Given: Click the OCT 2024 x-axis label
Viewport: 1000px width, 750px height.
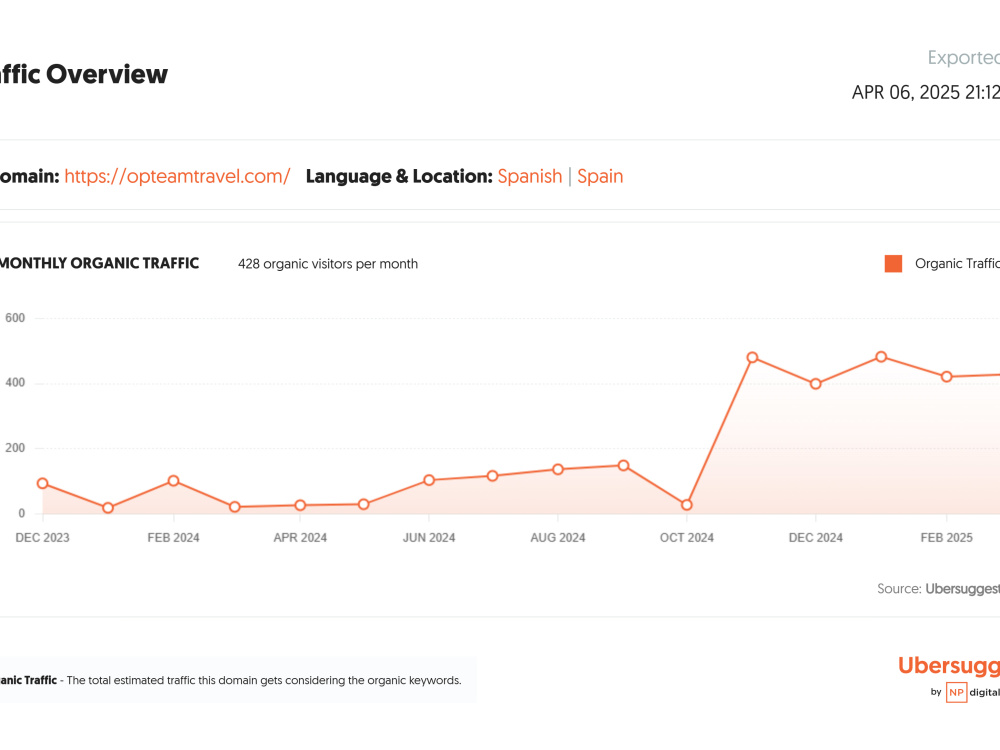Looking at the screenshot, I should point(687,538).
